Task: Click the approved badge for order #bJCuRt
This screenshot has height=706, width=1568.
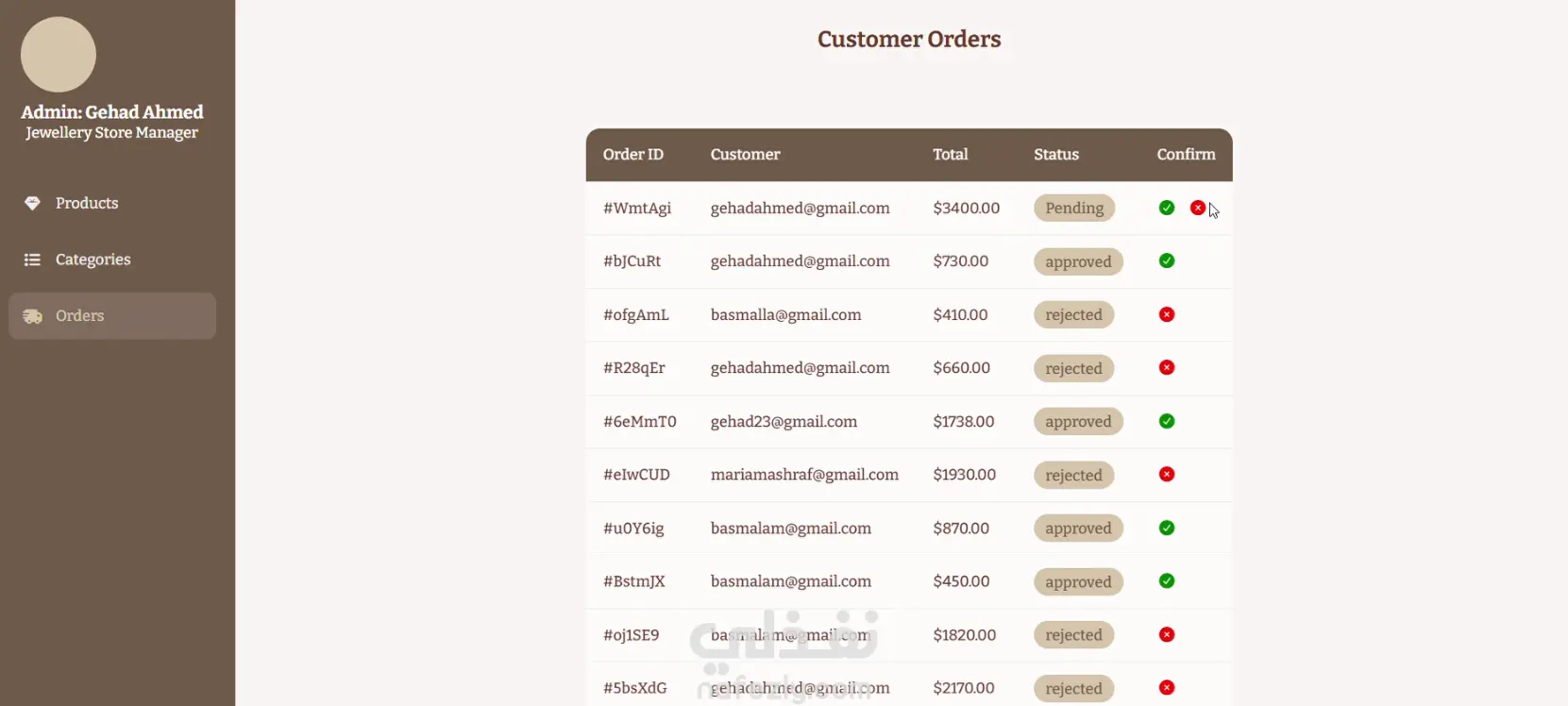Action: click(x=1078, y=261)
